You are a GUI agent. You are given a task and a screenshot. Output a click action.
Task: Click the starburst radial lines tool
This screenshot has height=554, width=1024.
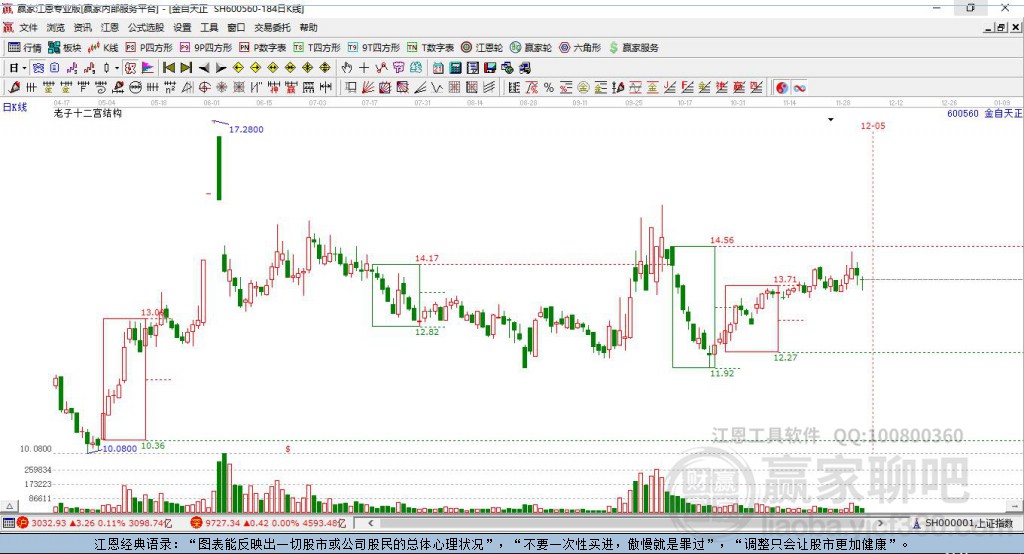[x=222, y=88]
